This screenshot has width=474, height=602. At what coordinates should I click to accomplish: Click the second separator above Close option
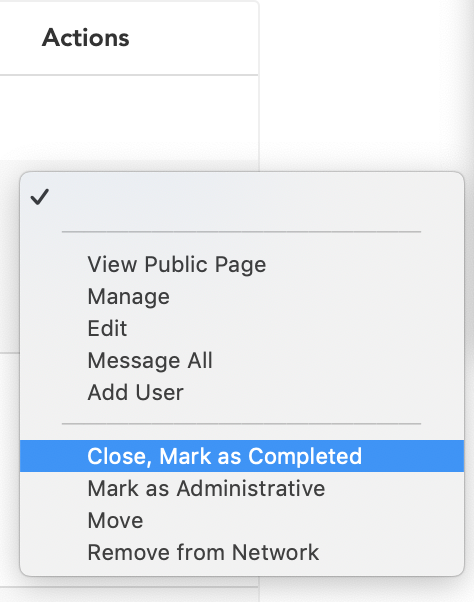click(241, 424)
